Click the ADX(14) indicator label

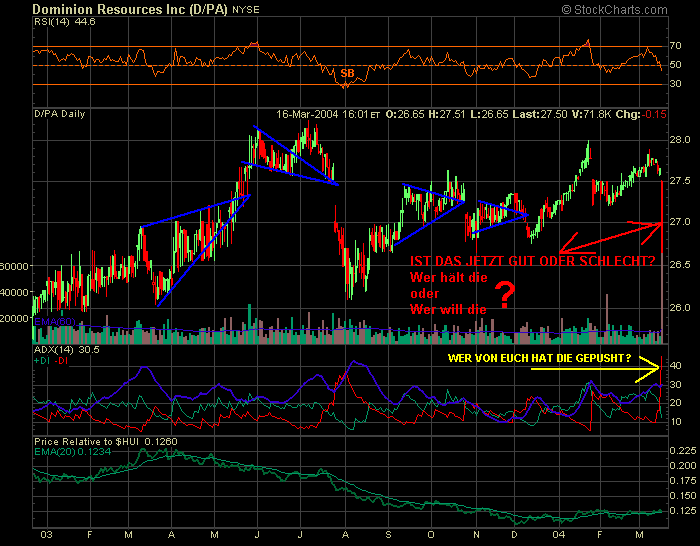point(54,350)
